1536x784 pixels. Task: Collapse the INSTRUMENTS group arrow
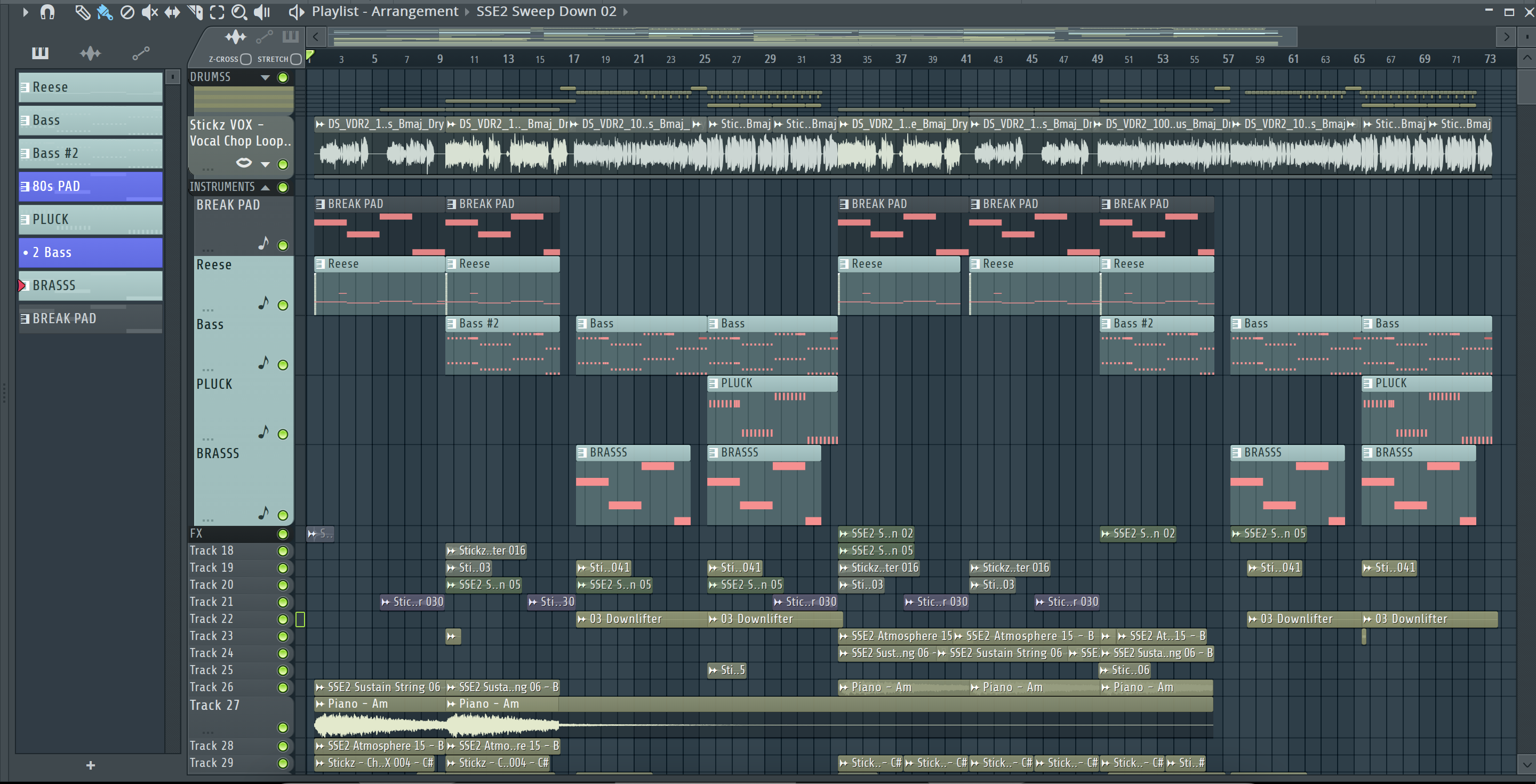coord(266,188)
